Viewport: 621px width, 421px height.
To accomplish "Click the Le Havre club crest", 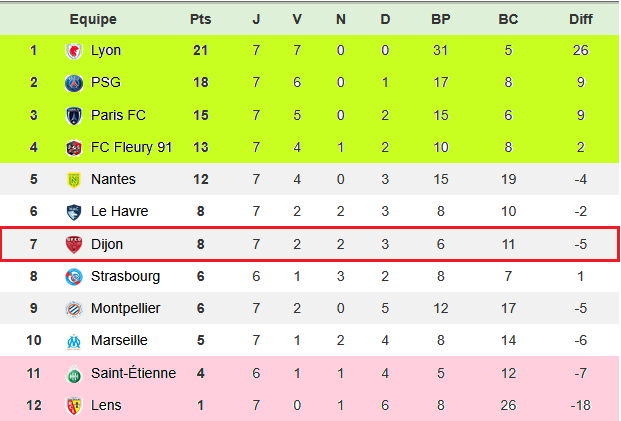I will pyautogui.click(x=73, y=211).
